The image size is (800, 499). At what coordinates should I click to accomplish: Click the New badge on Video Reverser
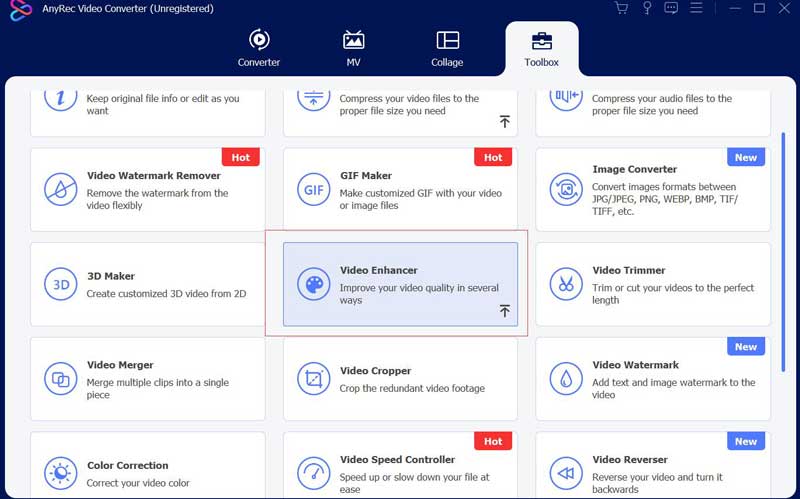coord(745,441)
